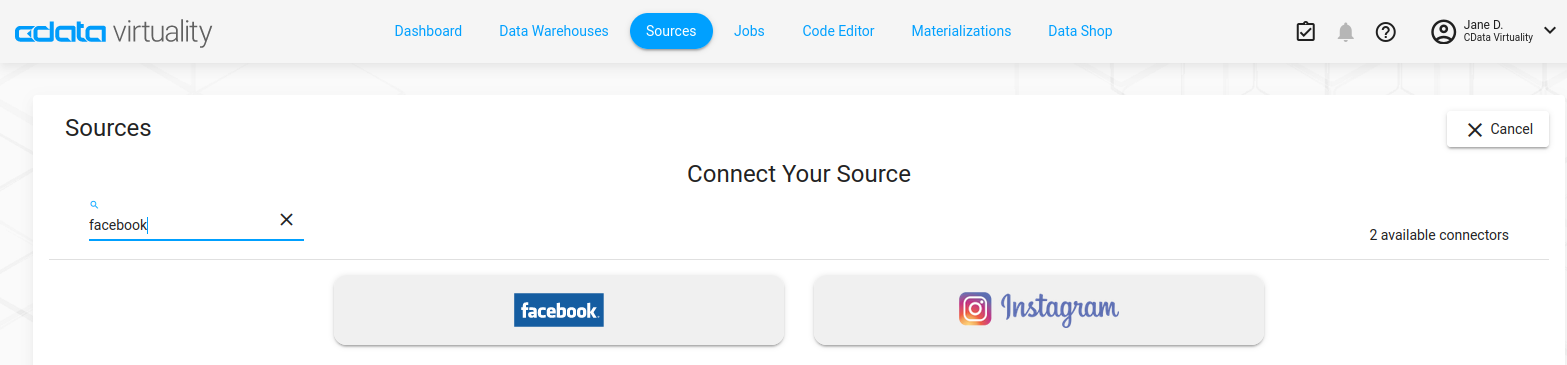Open the Code Editor tab
1567x365 pixels.
[838, 31]
